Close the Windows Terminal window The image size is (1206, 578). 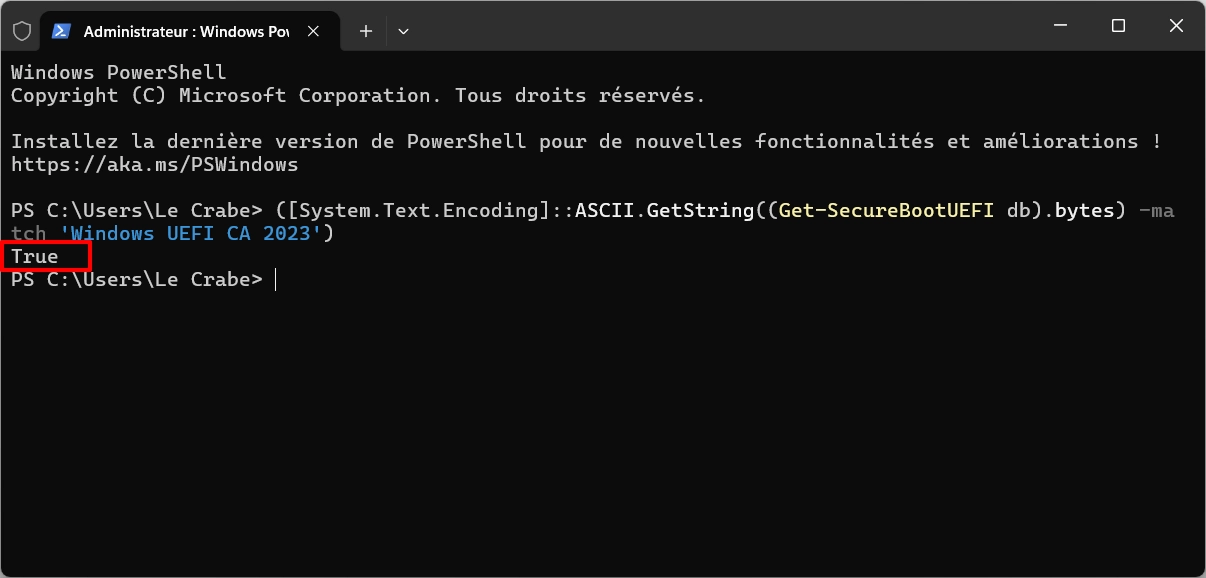(x=1175, y=27)
